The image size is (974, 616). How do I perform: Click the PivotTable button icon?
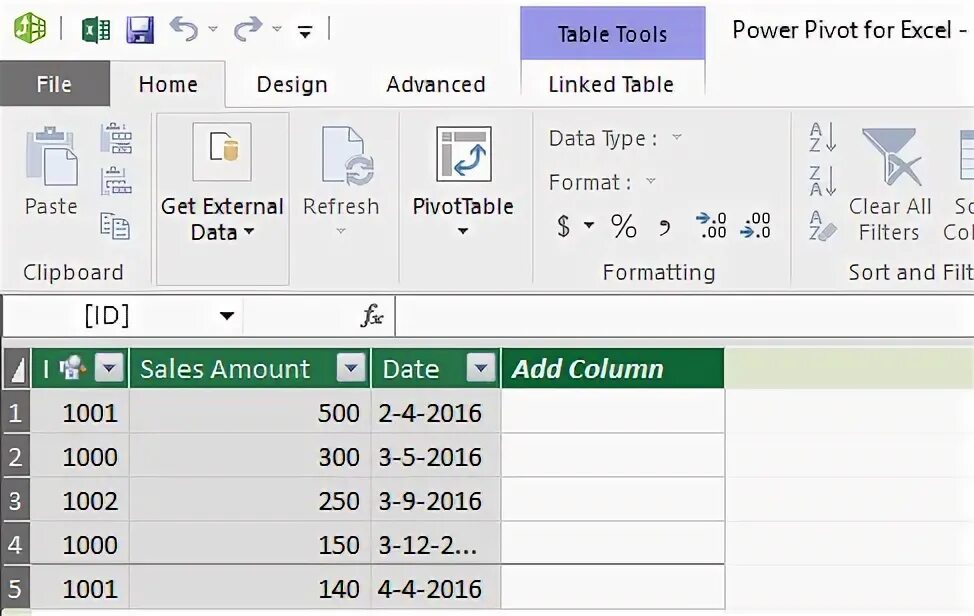pos(463,154)
